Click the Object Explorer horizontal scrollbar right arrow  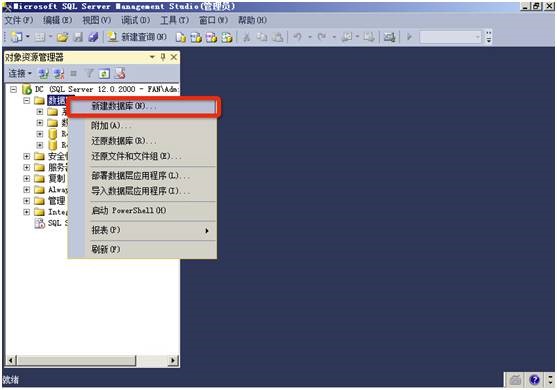tap(173, 361)
